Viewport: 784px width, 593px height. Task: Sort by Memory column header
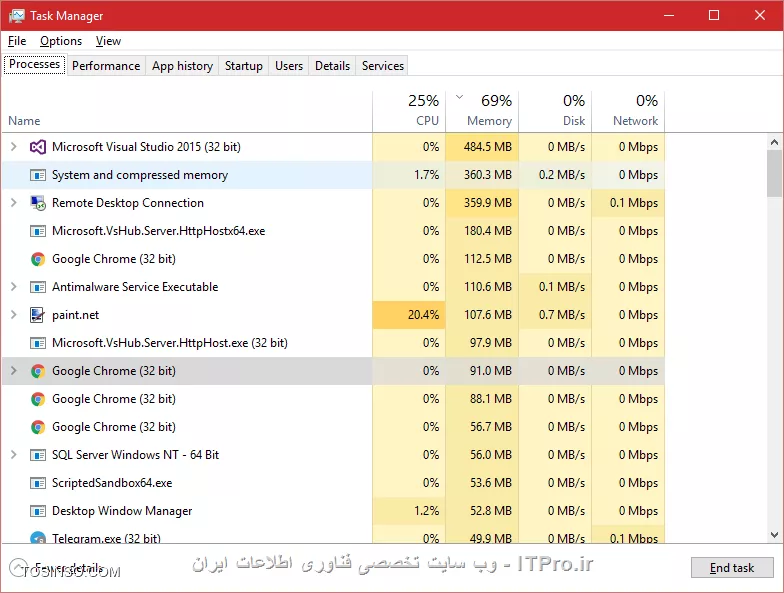[x=482, y=112]
